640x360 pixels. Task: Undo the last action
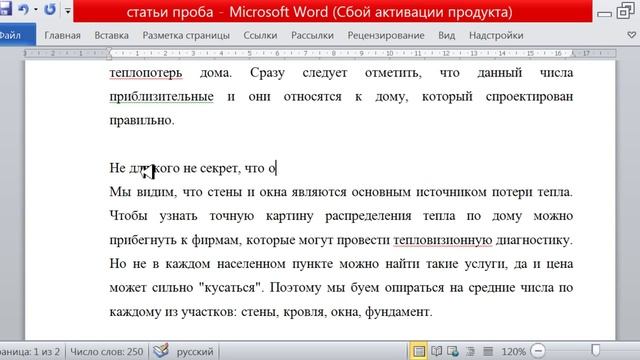(x=23, y=9)
